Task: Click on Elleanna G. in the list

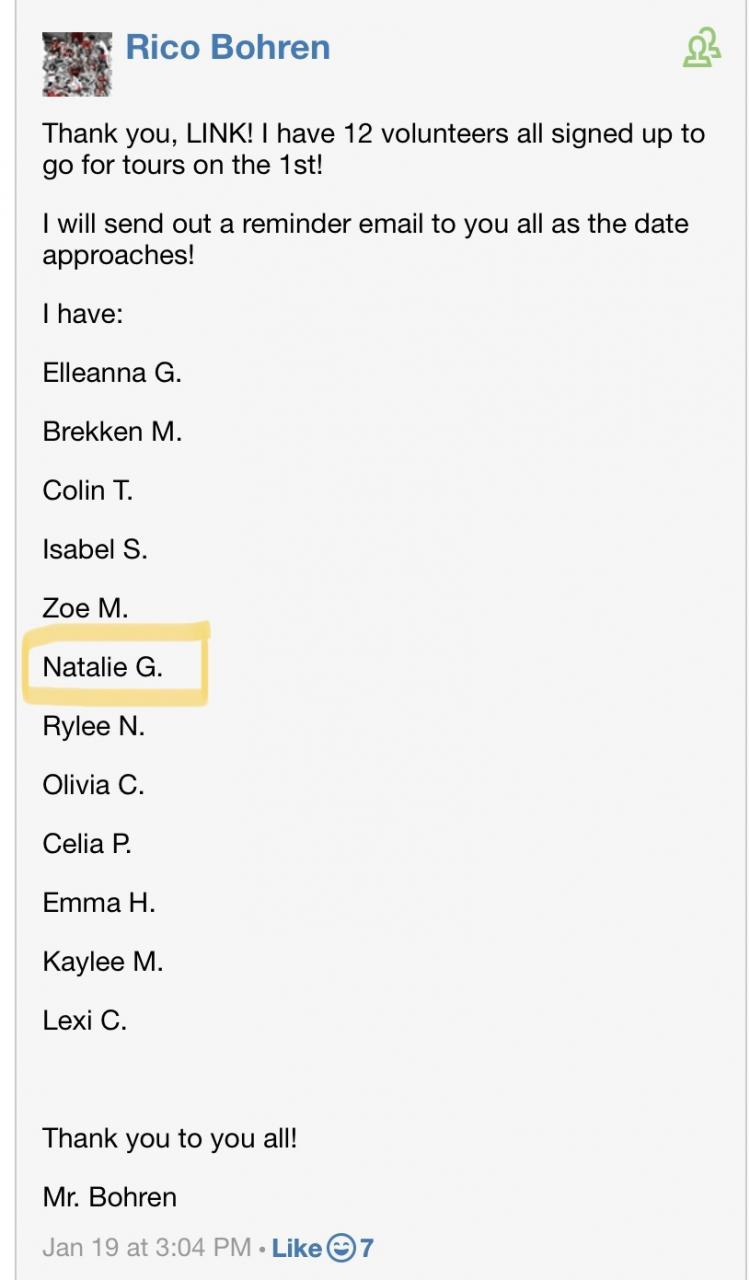Action: click(112, 373)
